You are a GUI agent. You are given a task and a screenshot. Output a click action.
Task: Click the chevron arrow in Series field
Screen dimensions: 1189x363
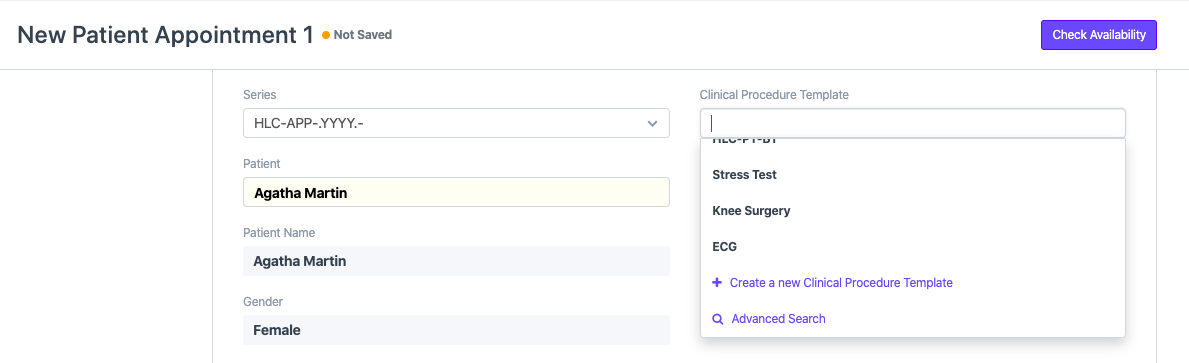[651, 124]
